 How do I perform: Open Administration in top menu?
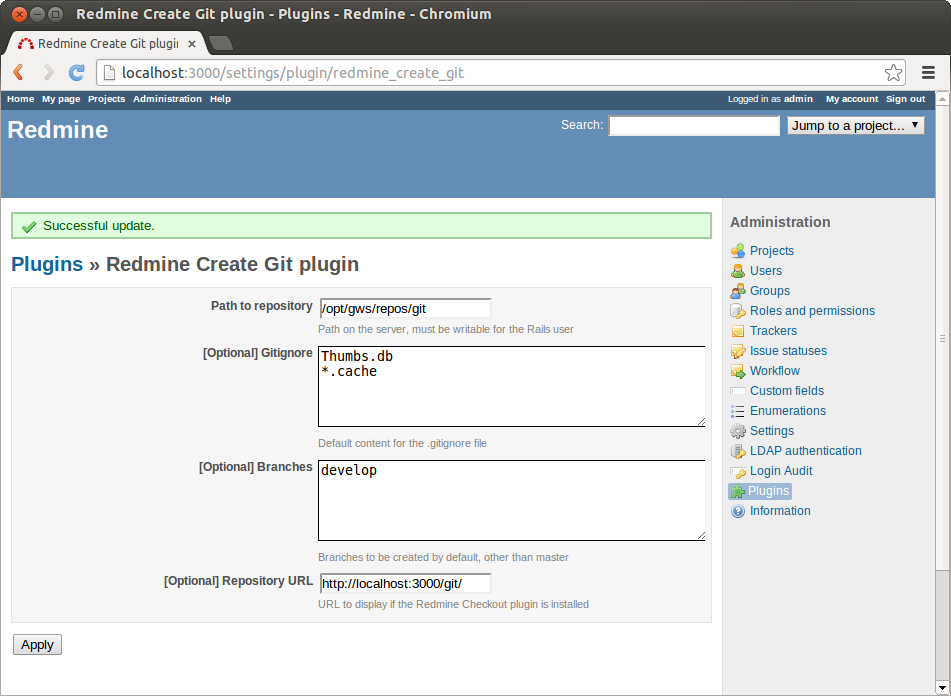(x=167, y=99)
